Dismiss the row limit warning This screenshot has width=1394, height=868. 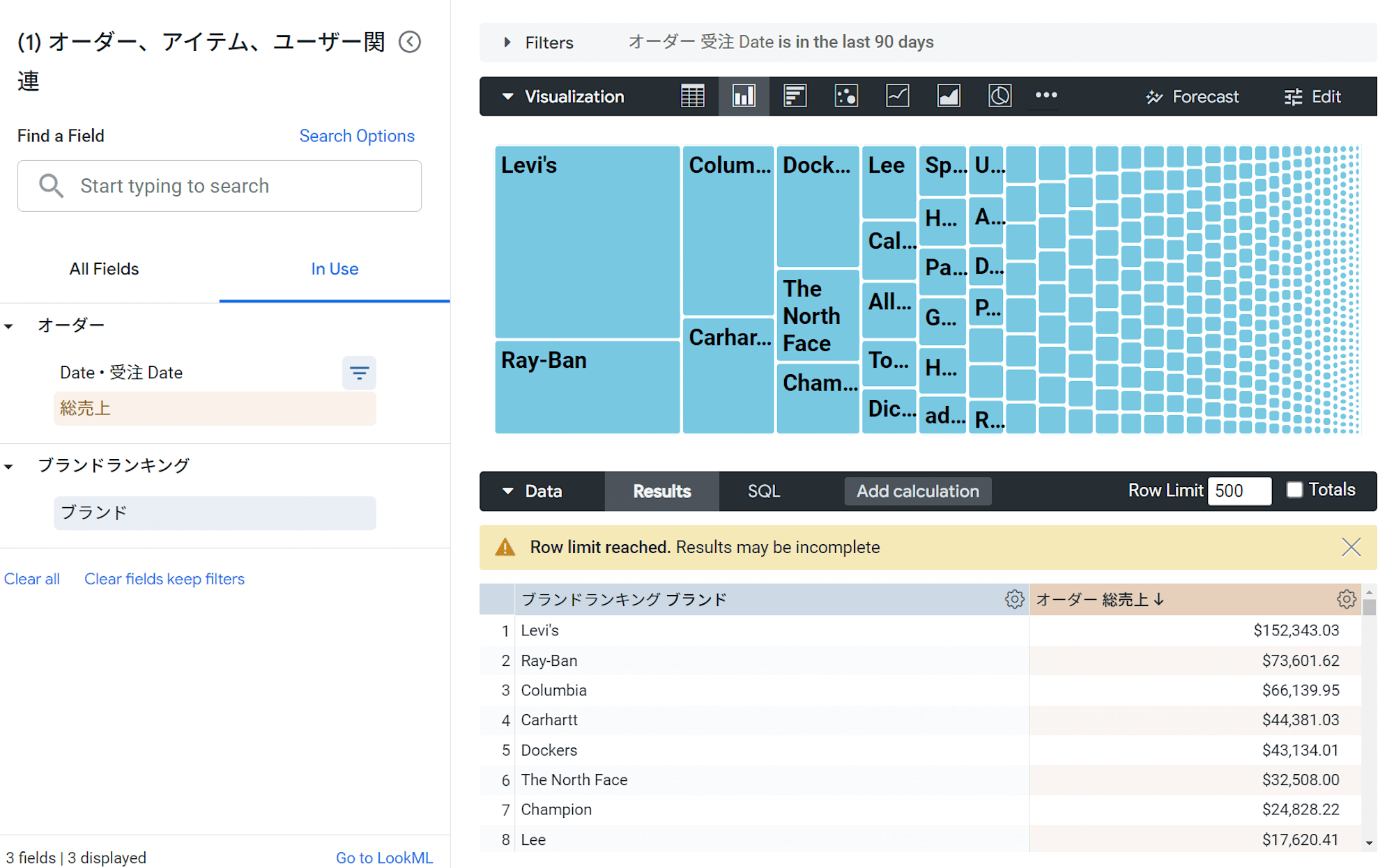click(x=1351, y=548)
